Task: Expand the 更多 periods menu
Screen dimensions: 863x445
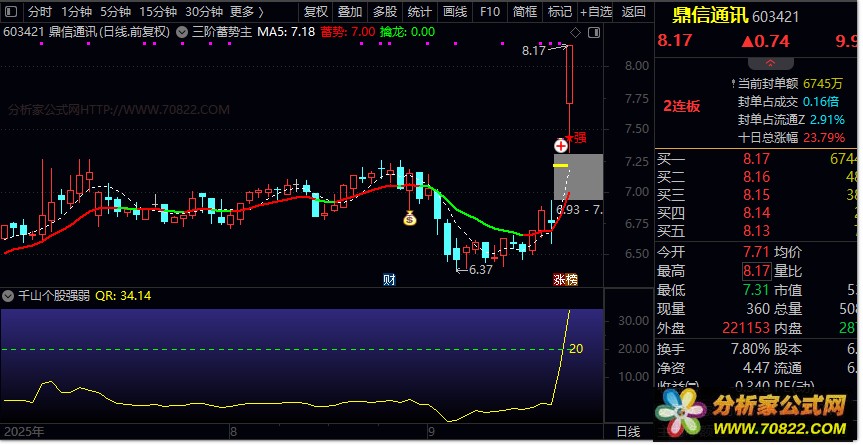Action: (247, 12)
